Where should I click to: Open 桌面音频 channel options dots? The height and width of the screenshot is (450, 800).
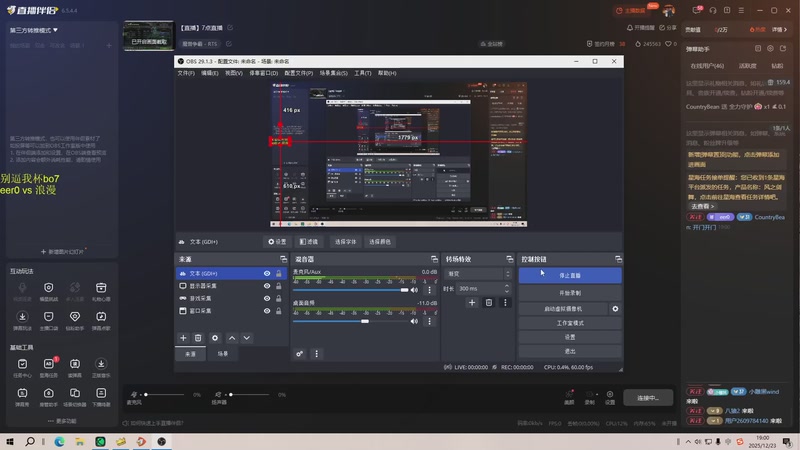click(430, 321)
